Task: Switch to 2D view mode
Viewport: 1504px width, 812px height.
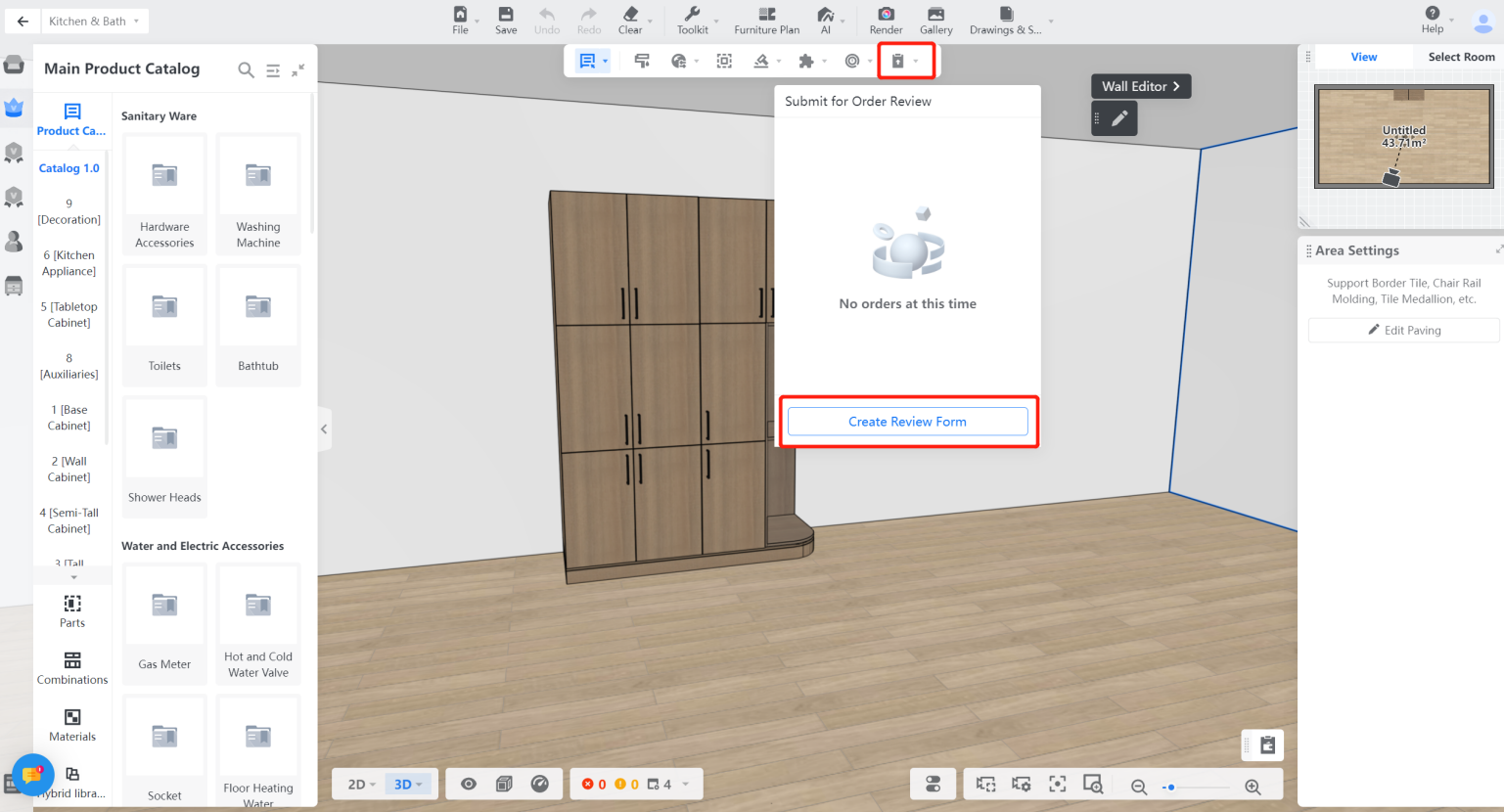Action: (x=361, y=784)
